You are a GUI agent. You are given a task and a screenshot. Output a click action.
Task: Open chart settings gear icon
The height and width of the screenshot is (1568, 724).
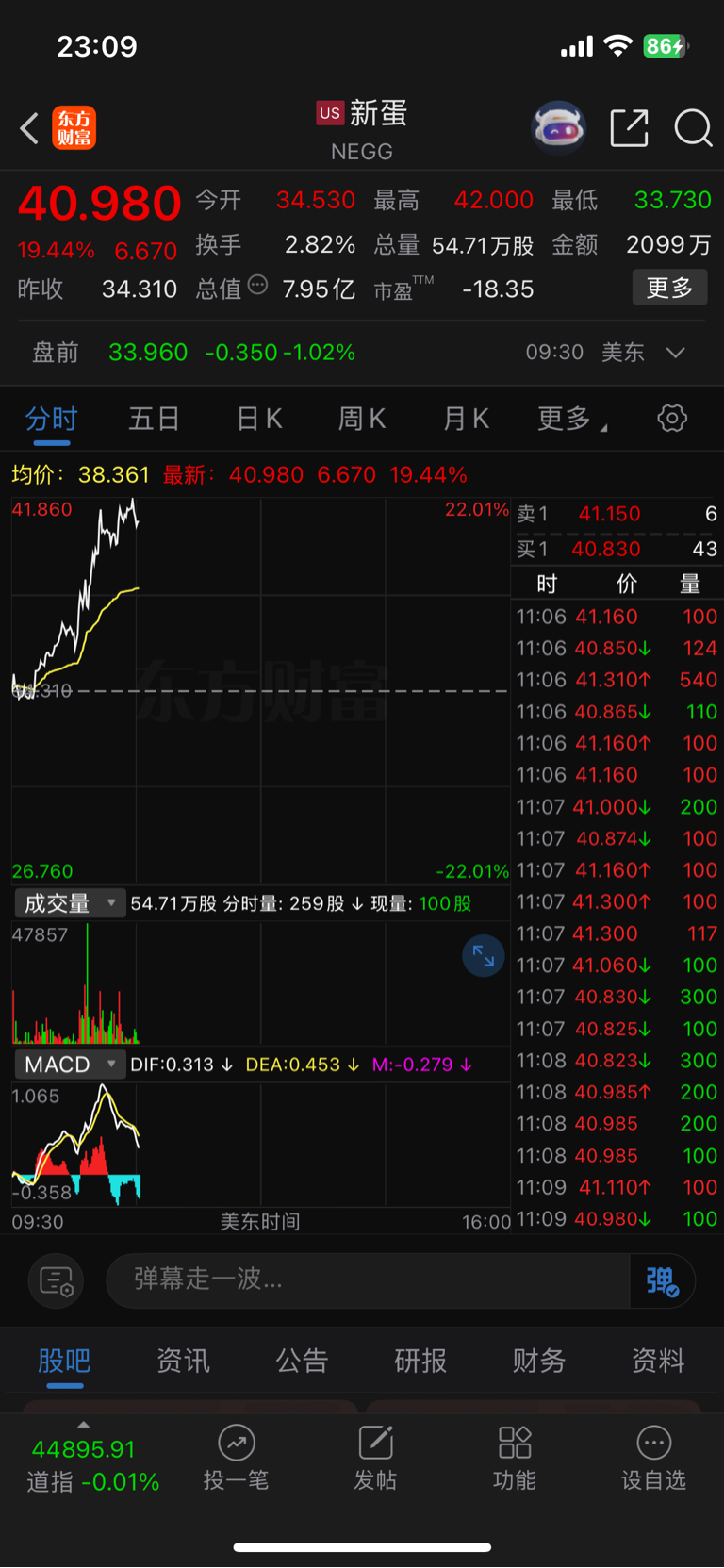pos(672,418)
